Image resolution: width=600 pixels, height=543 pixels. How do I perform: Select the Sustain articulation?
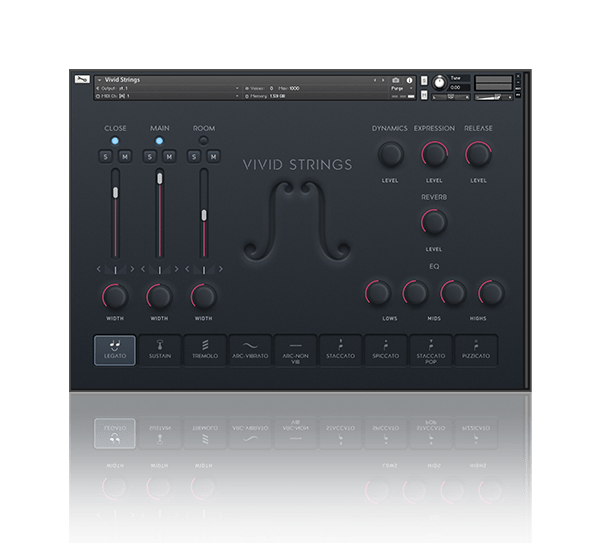point(160,349)
